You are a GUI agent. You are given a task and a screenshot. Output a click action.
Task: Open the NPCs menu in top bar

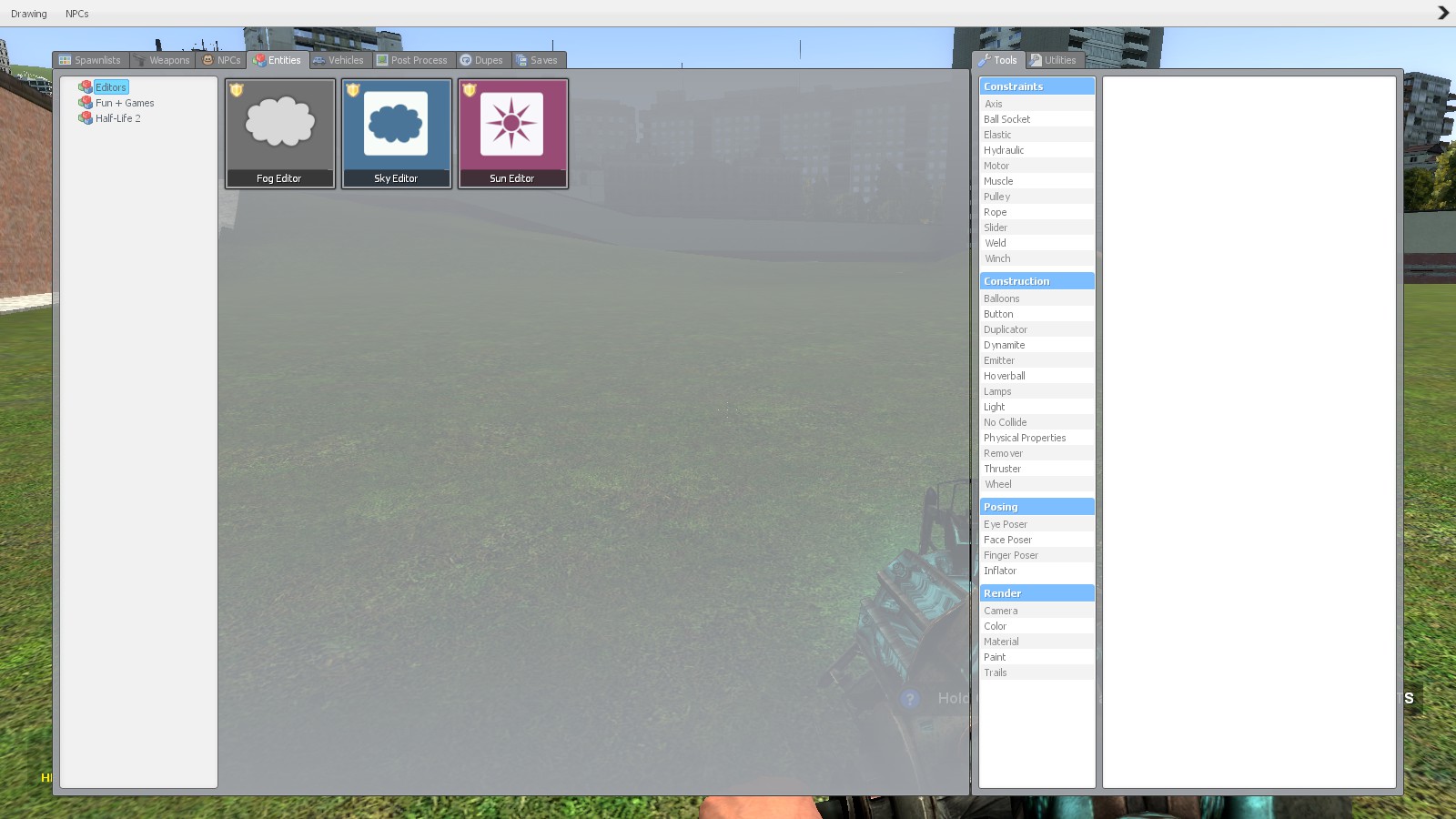click(x=77, y=14)
